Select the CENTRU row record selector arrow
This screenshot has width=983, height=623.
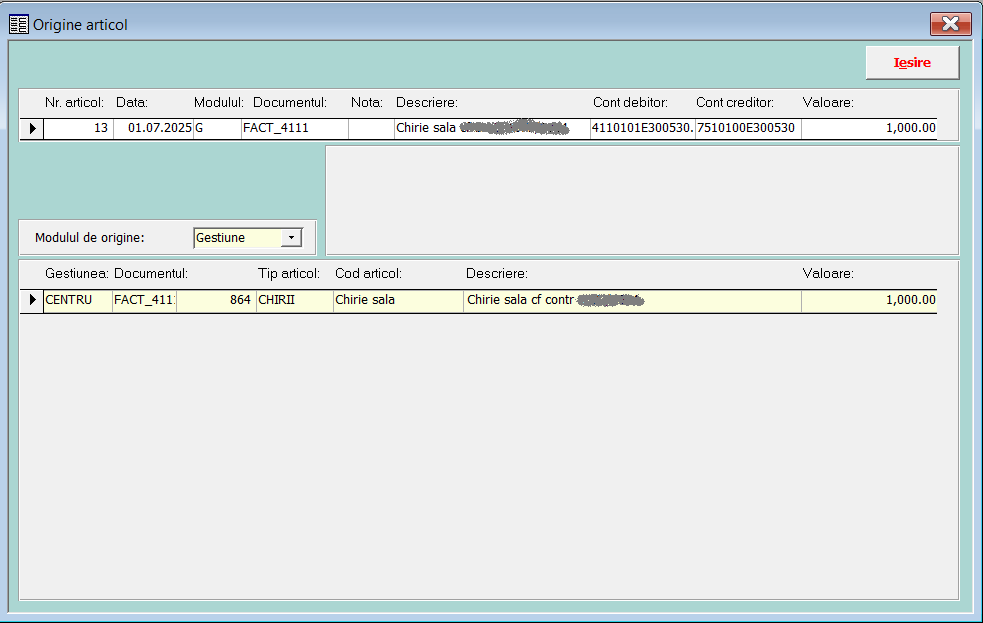tap(32, 300)
